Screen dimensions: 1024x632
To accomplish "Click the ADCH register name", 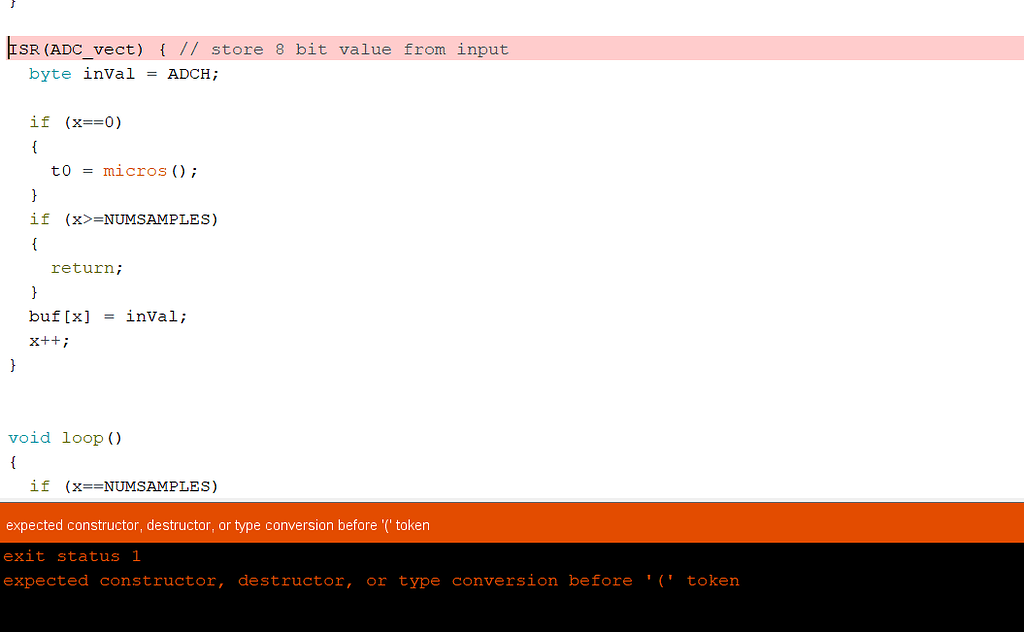I will tap(192, 74).
